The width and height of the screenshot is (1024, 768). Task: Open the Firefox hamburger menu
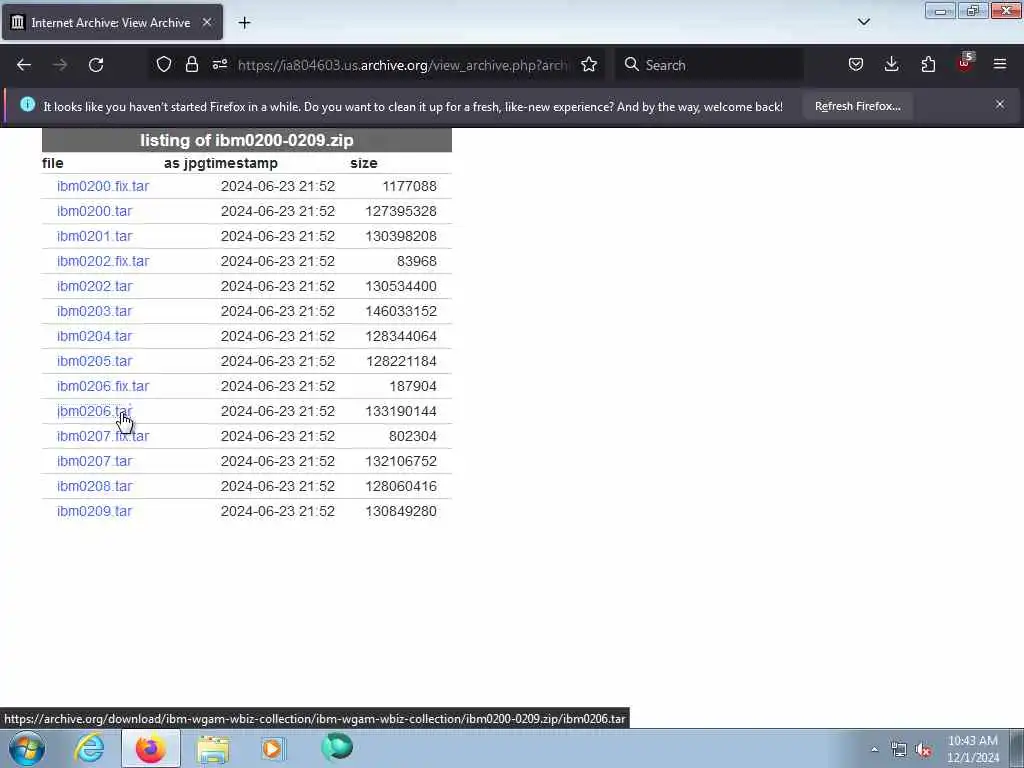tap(1000, 65)
